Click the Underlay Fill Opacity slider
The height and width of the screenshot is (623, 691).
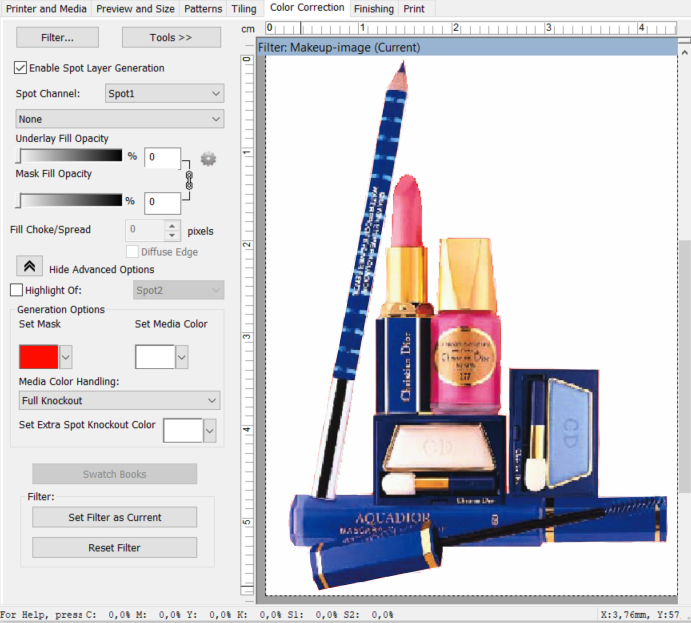coord(70,156)
